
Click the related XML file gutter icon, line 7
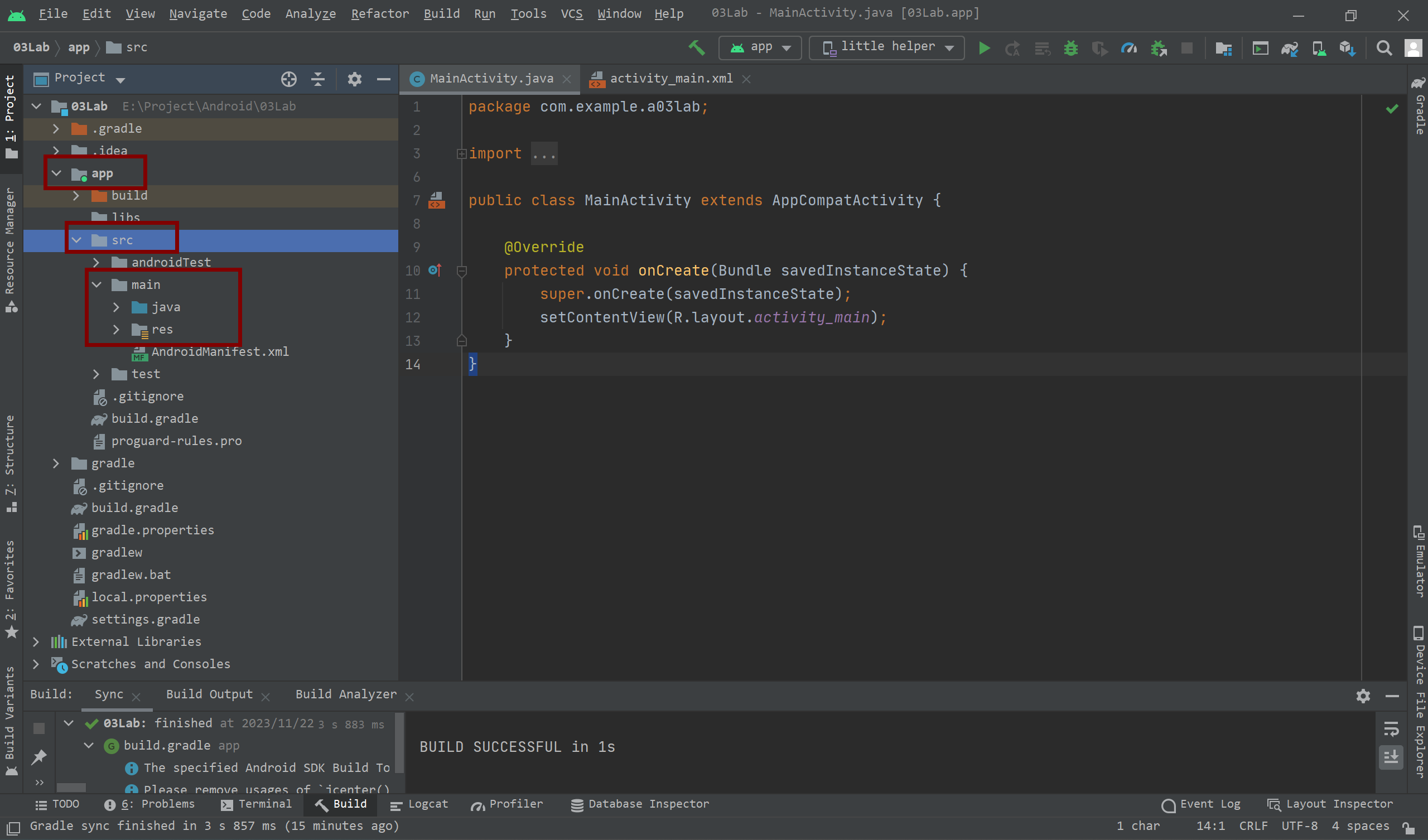click(436, 200)
